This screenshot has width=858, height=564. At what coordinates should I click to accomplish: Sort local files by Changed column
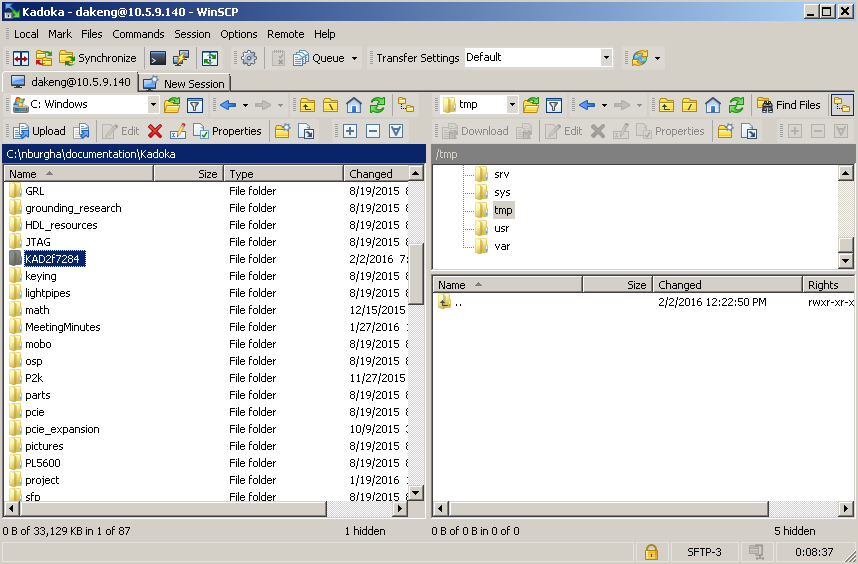click(375, 174)
